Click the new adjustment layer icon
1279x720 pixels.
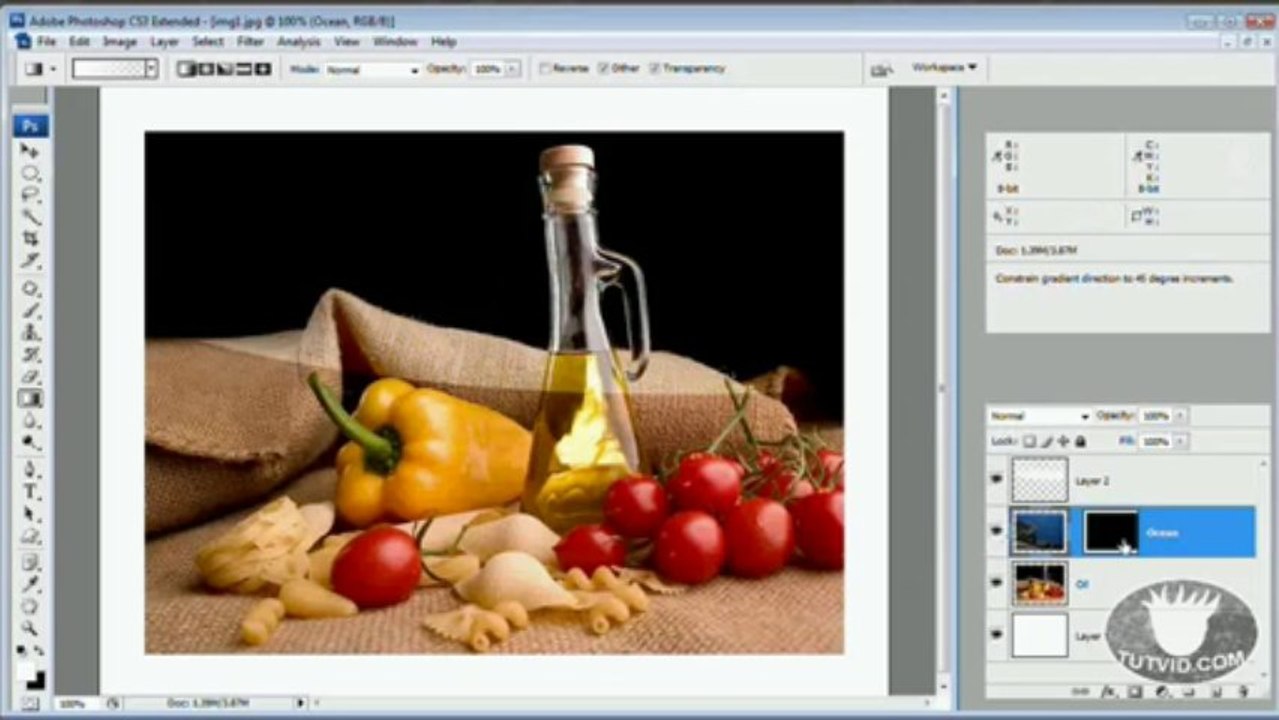pyautogui.click(x=1163, y=692)
